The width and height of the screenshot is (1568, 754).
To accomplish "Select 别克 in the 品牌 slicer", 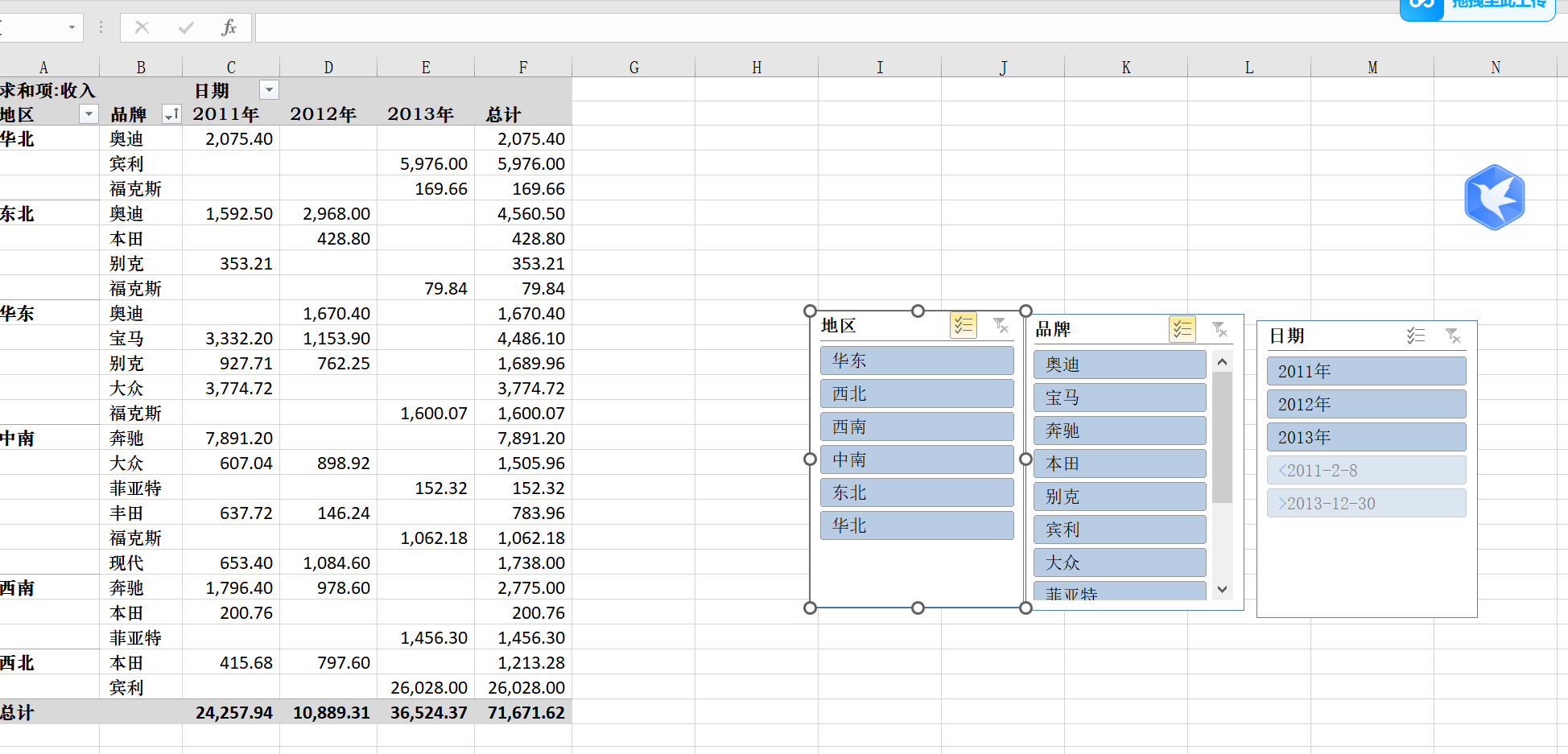I will point(1120,496).
